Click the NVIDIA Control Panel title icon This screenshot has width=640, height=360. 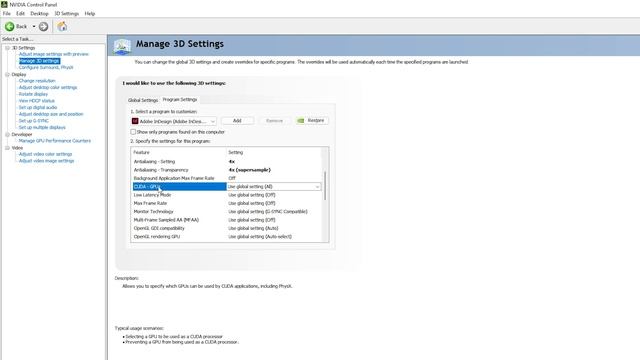[x=4, y=4]
